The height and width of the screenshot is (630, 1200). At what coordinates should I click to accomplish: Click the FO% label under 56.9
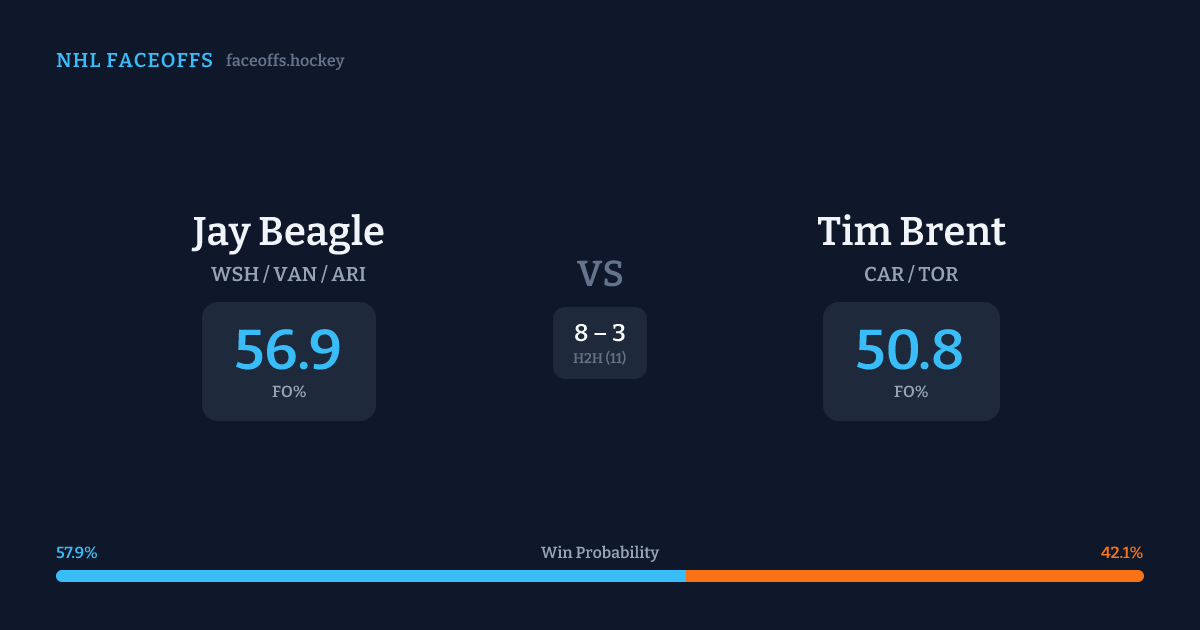pos(289,392)
